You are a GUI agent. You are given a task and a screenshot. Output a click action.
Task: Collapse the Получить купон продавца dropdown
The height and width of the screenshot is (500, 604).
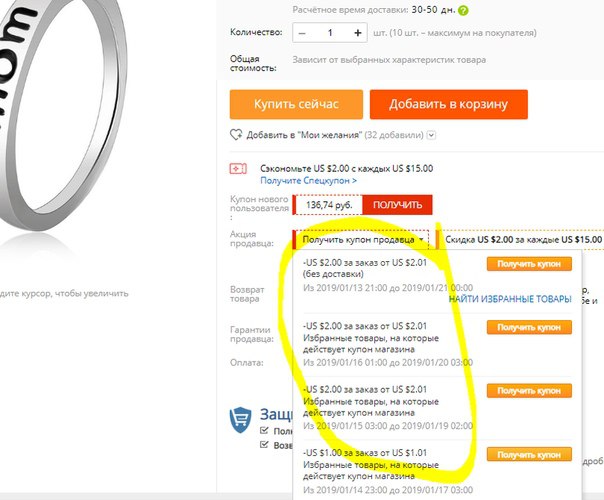pos(361,240)
